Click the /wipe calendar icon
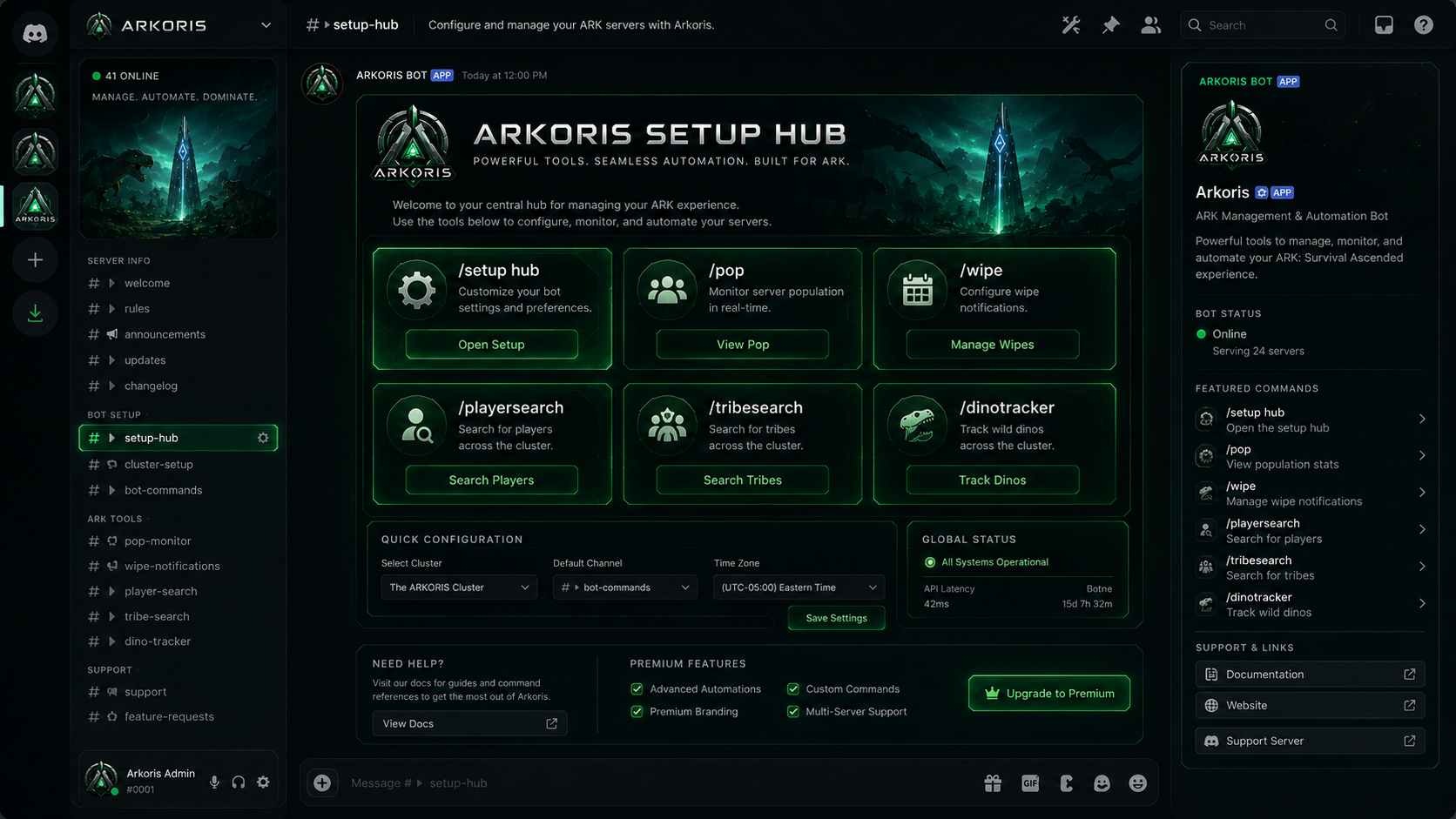 point(917,290)
